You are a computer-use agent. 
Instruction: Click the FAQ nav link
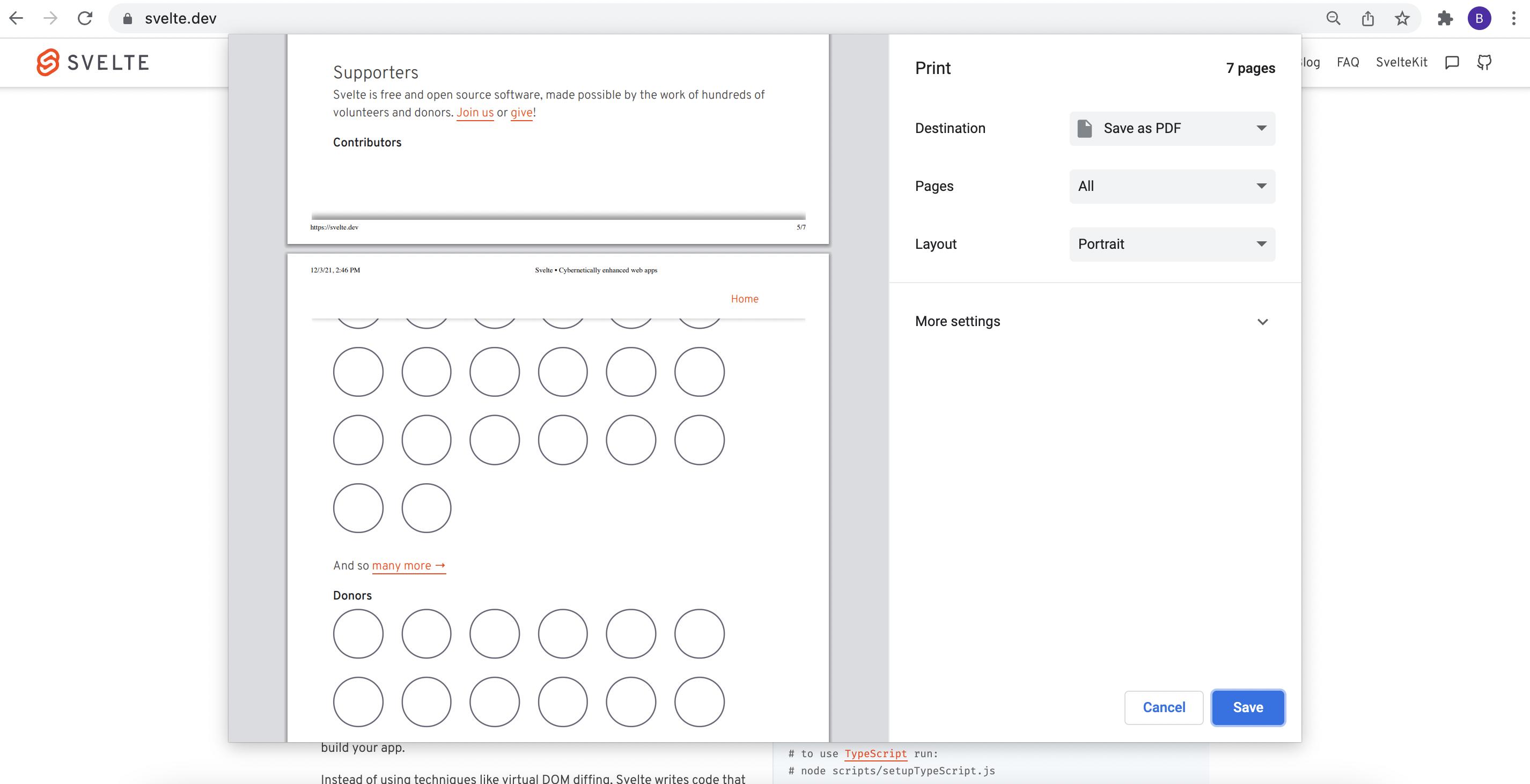(x=1348, y=62)
